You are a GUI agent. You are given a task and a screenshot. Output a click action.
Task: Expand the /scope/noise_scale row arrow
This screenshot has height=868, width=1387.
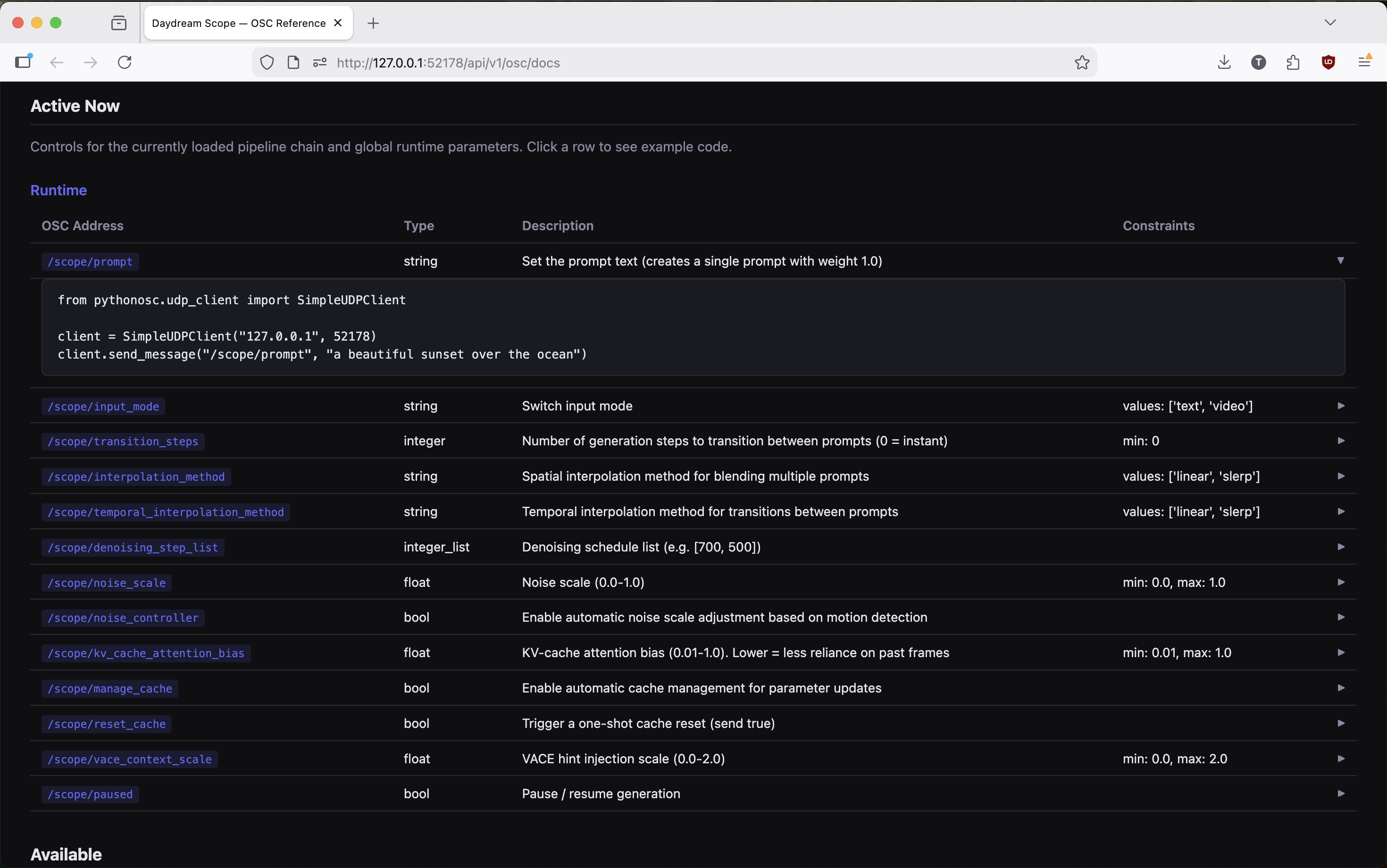point(1341,582)
